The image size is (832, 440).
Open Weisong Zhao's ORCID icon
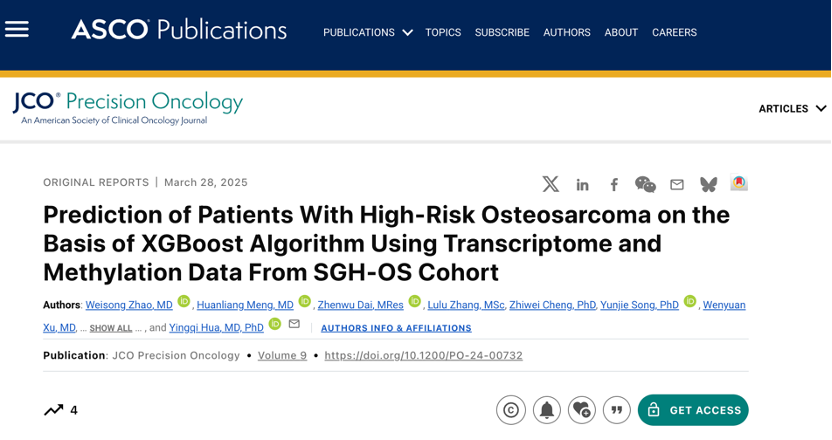point(184,301)
